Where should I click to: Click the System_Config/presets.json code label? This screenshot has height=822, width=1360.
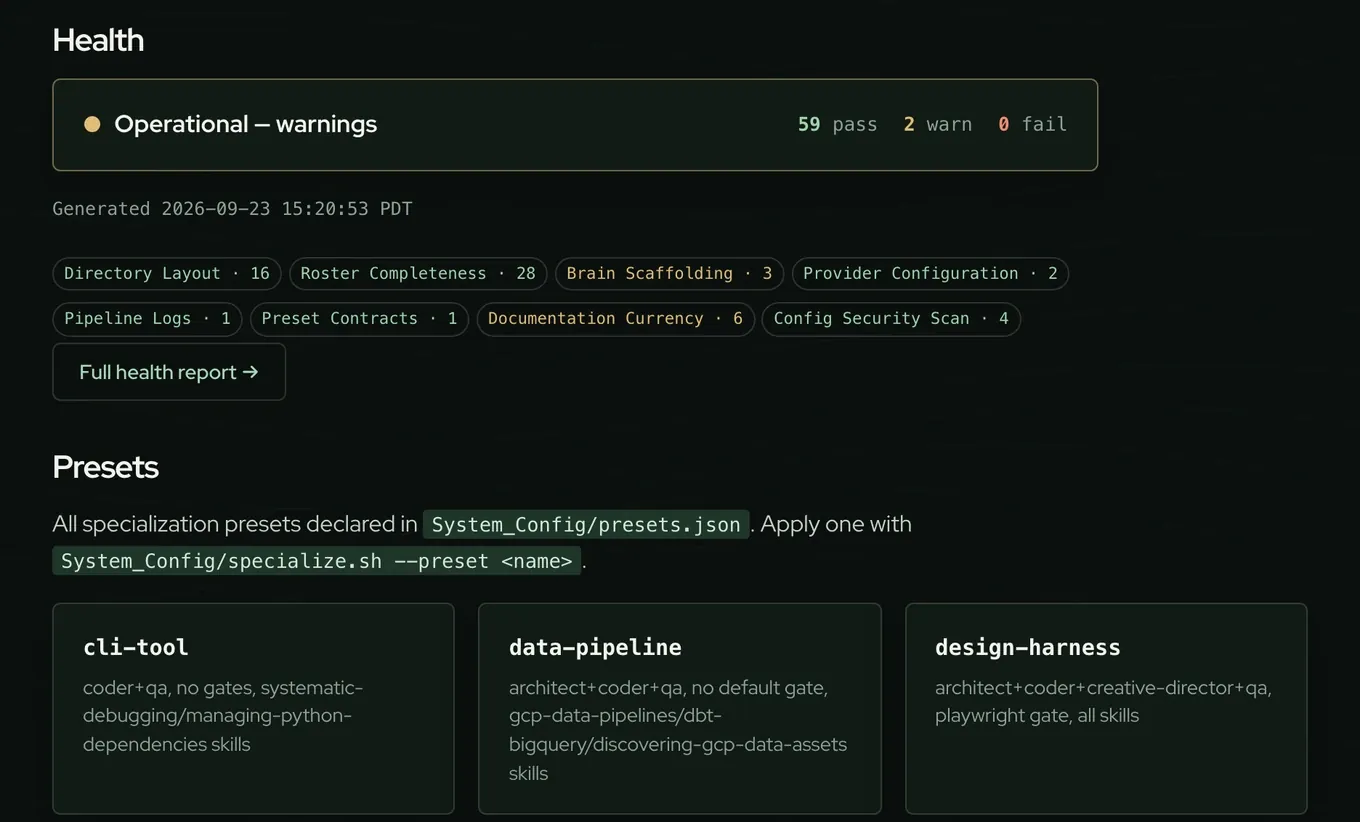586,524
